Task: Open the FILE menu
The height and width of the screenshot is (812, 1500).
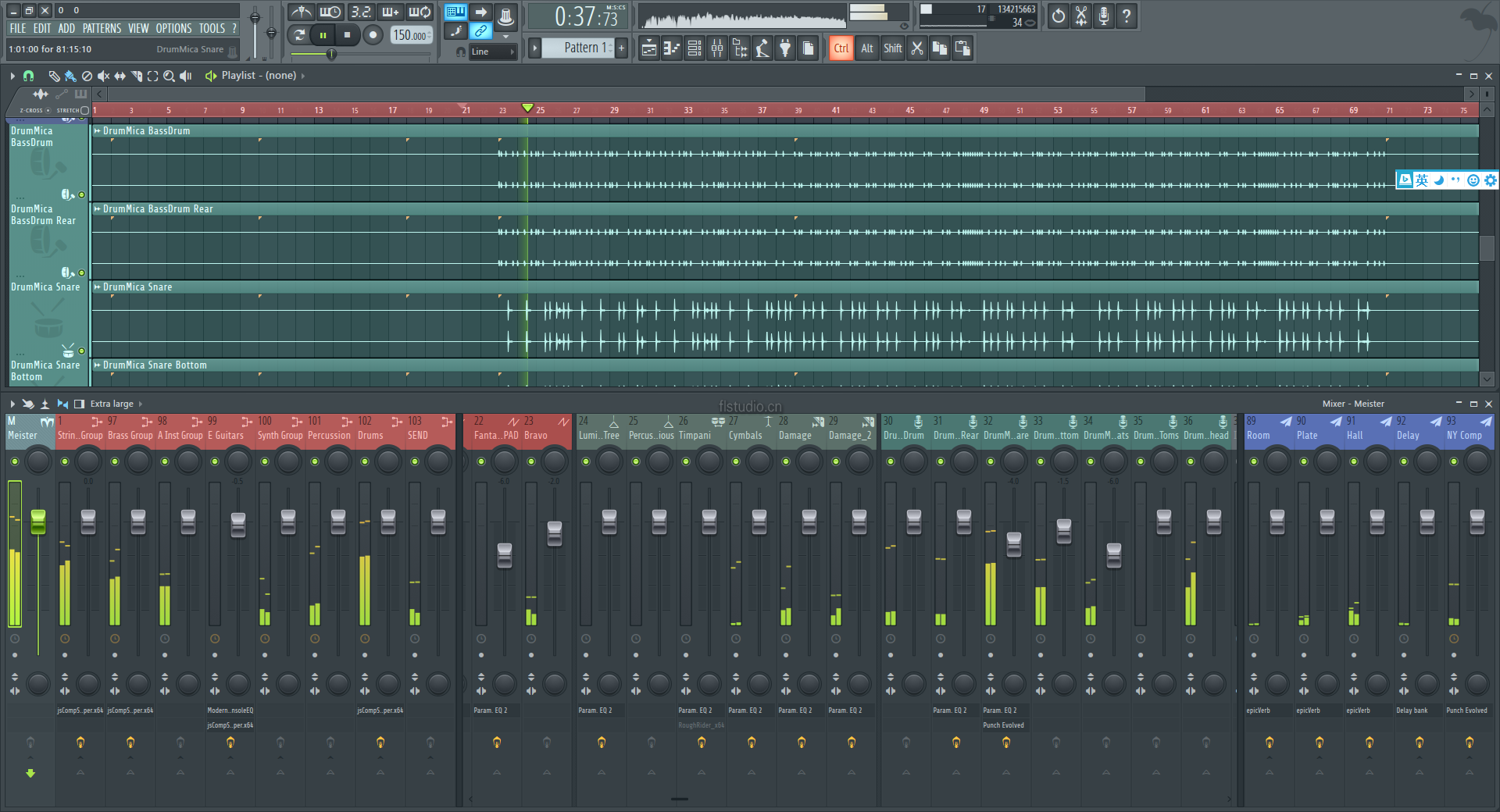Action: pos(18,28)
